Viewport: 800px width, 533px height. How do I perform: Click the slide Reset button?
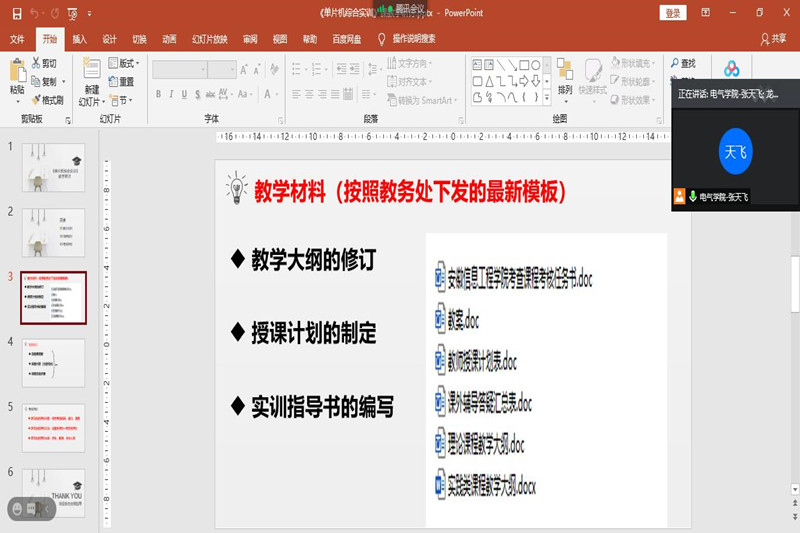(x=121, y=82)
